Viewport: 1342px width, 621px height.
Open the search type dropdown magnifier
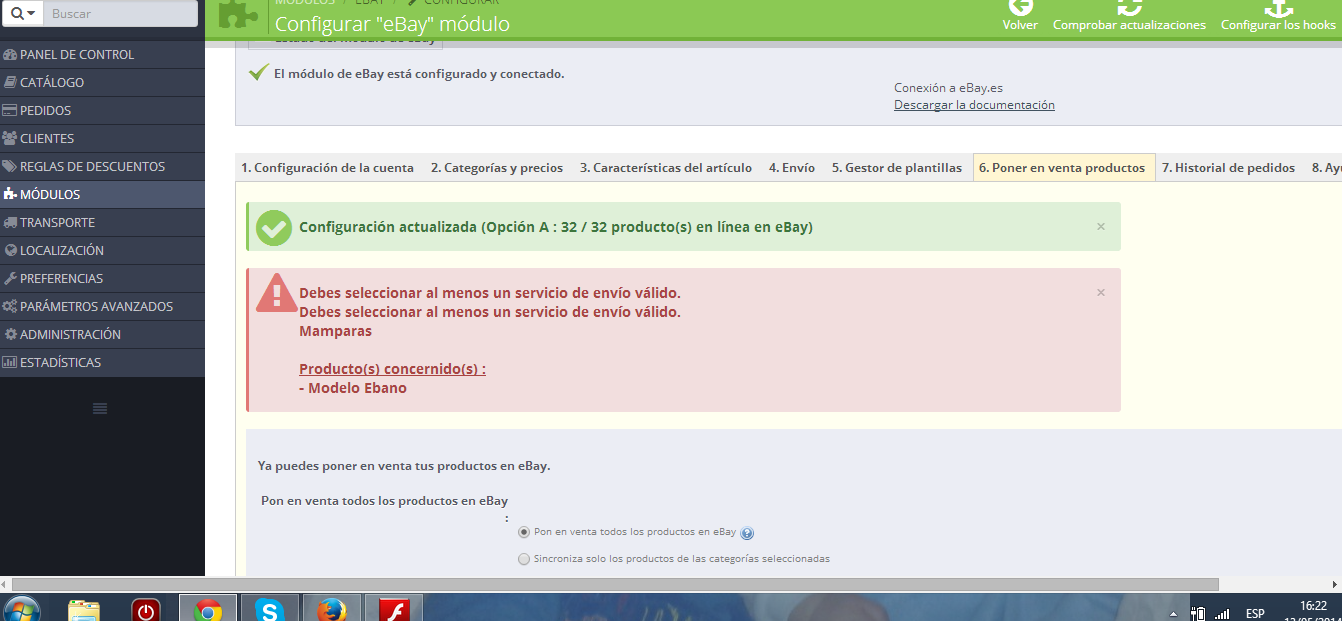(23, 13)
